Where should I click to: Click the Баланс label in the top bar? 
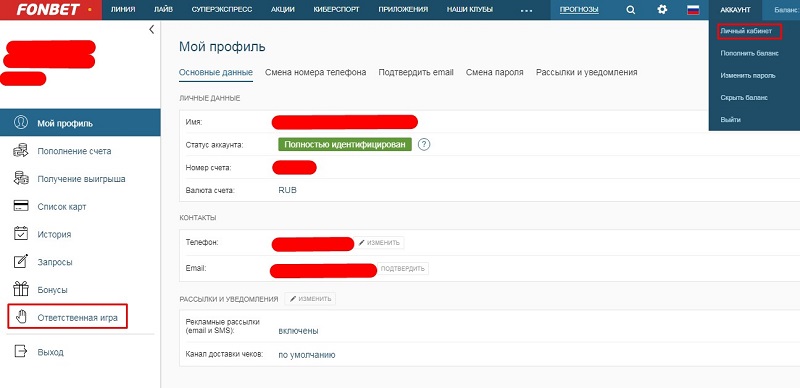point(786,10)
